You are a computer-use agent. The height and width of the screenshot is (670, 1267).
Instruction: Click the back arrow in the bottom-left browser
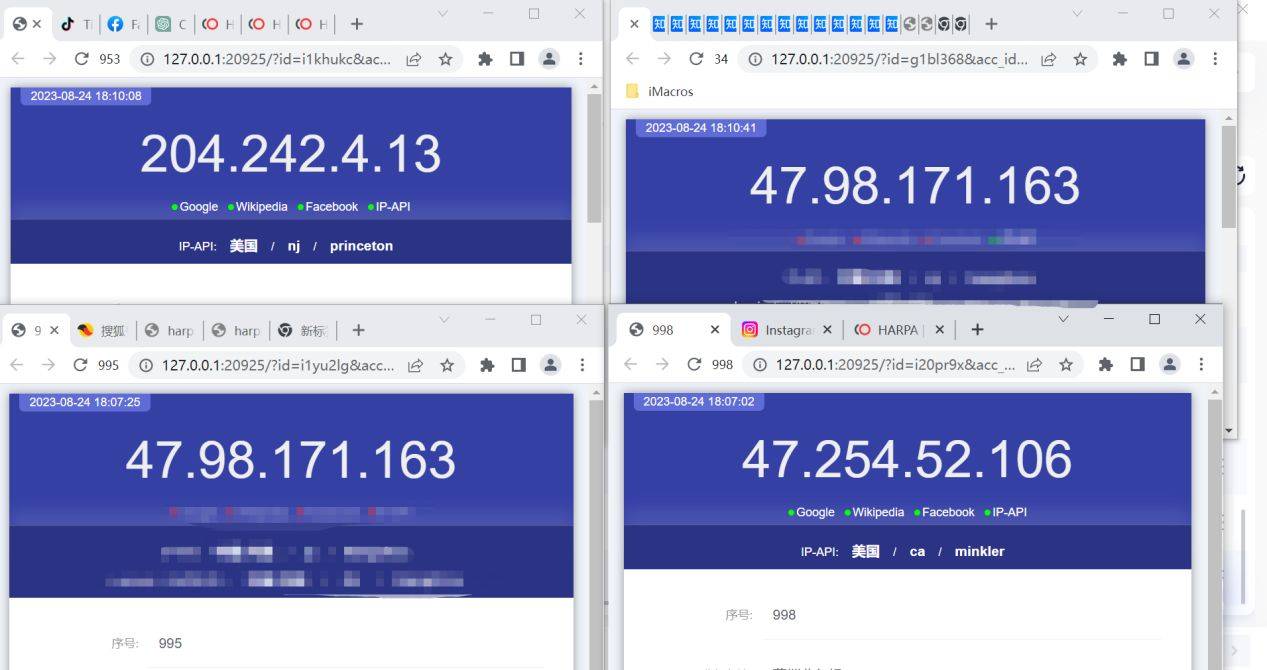[x=17, y=364]
